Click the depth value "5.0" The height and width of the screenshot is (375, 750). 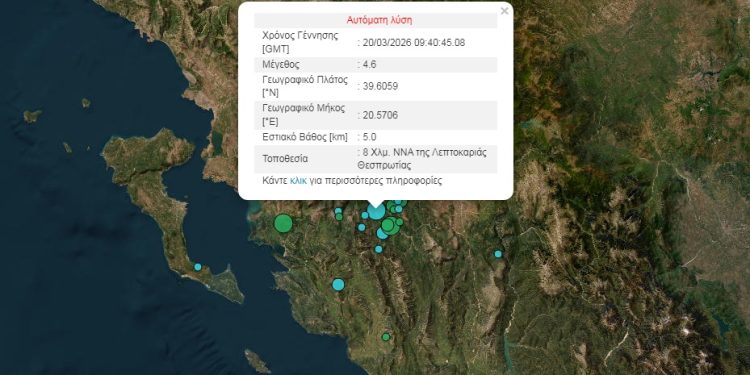point(369,137)
